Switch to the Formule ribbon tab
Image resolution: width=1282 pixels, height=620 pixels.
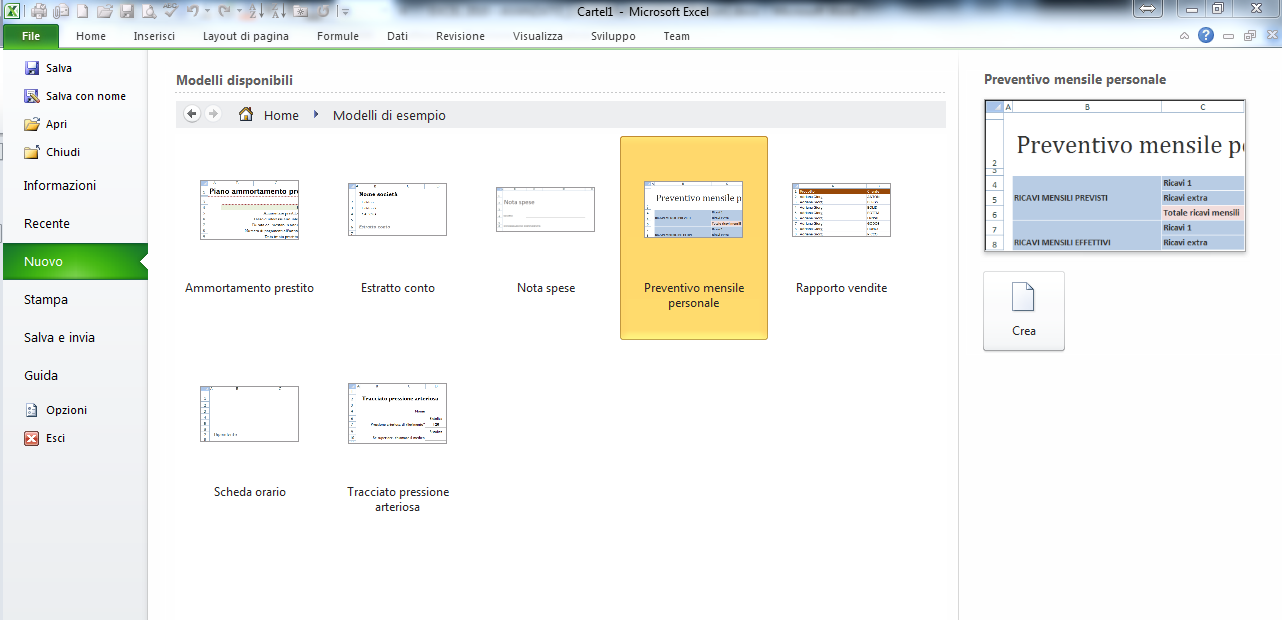pyautogui.click(x=338, y=36)
